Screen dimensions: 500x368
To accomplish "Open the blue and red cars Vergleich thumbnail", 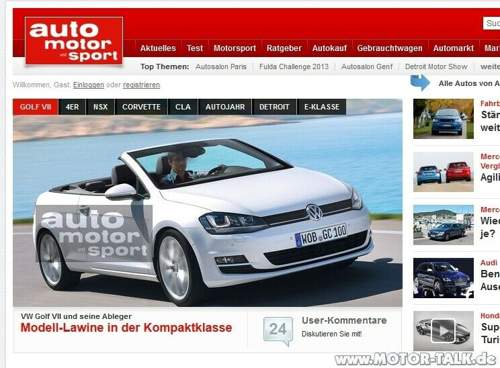I will point(443,172).
